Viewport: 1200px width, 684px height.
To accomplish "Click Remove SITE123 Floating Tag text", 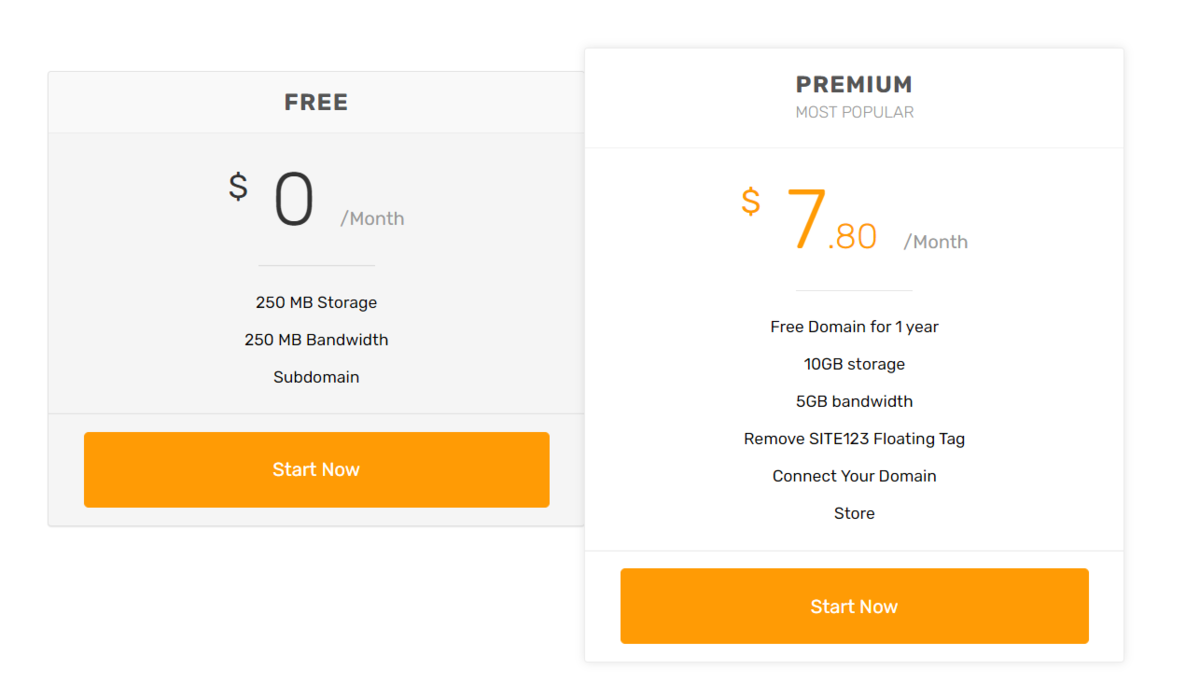I will pyautogui.click(x=854, y=438).
